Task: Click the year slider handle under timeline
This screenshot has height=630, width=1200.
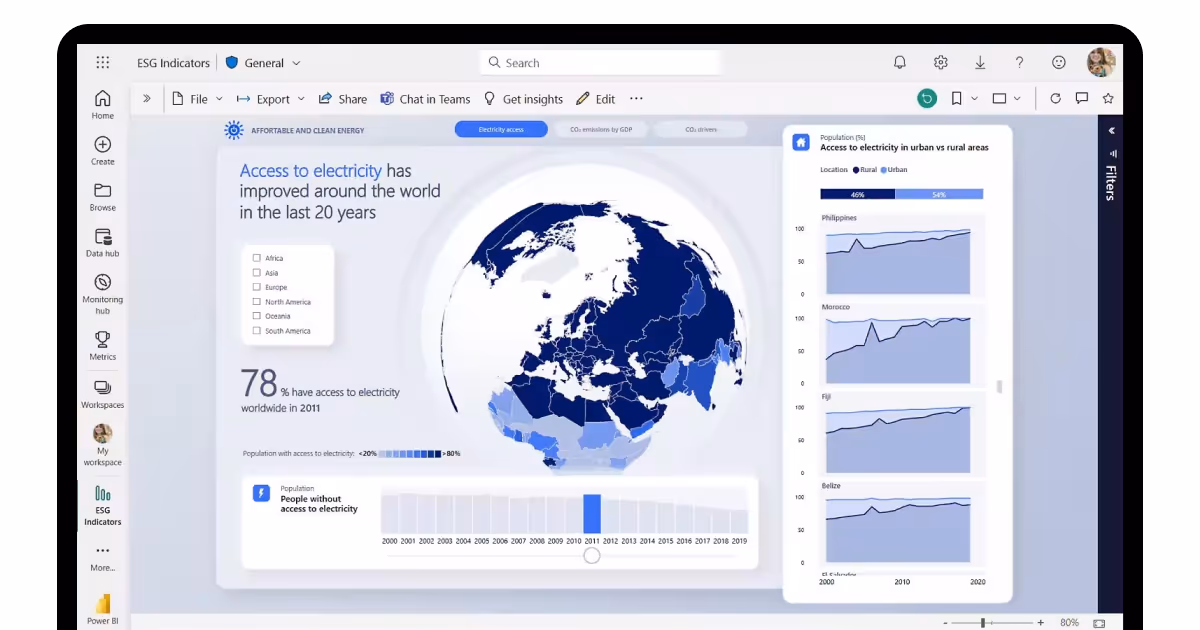Action: 592,555
